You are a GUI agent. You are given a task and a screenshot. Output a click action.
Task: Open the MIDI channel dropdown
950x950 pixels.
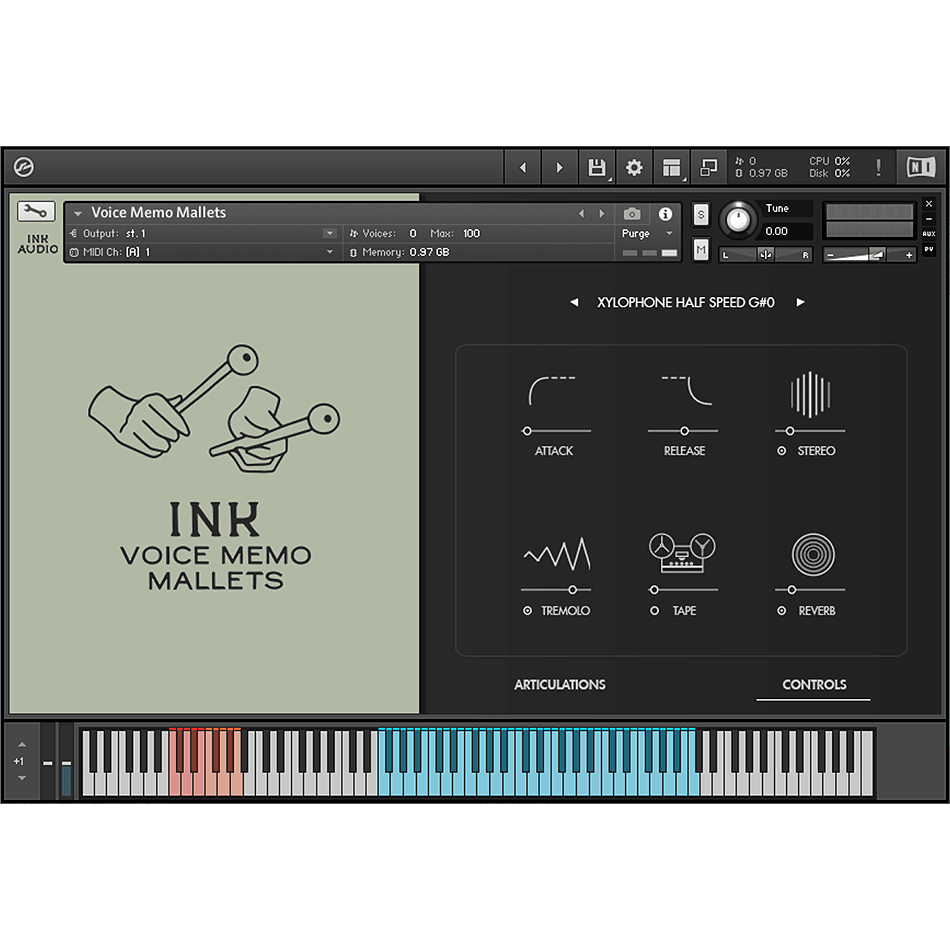329,252
